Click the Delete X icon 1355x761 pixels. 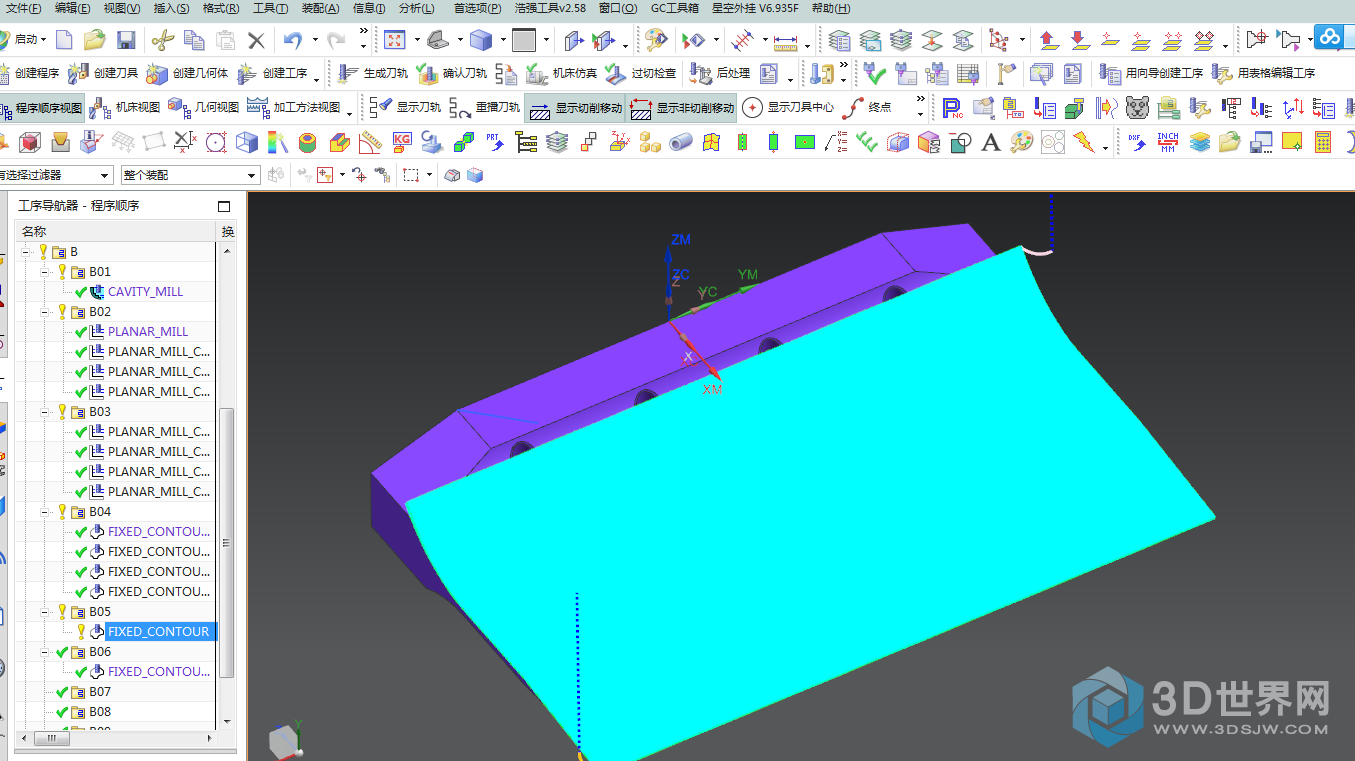(256, 40)
